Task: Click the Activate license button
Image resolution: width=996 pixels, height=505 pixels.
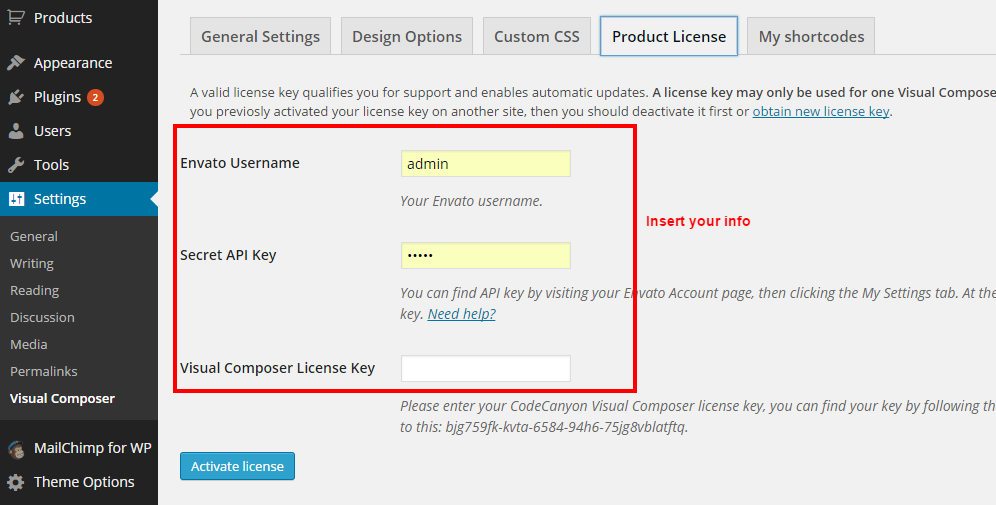Action: 237,466
